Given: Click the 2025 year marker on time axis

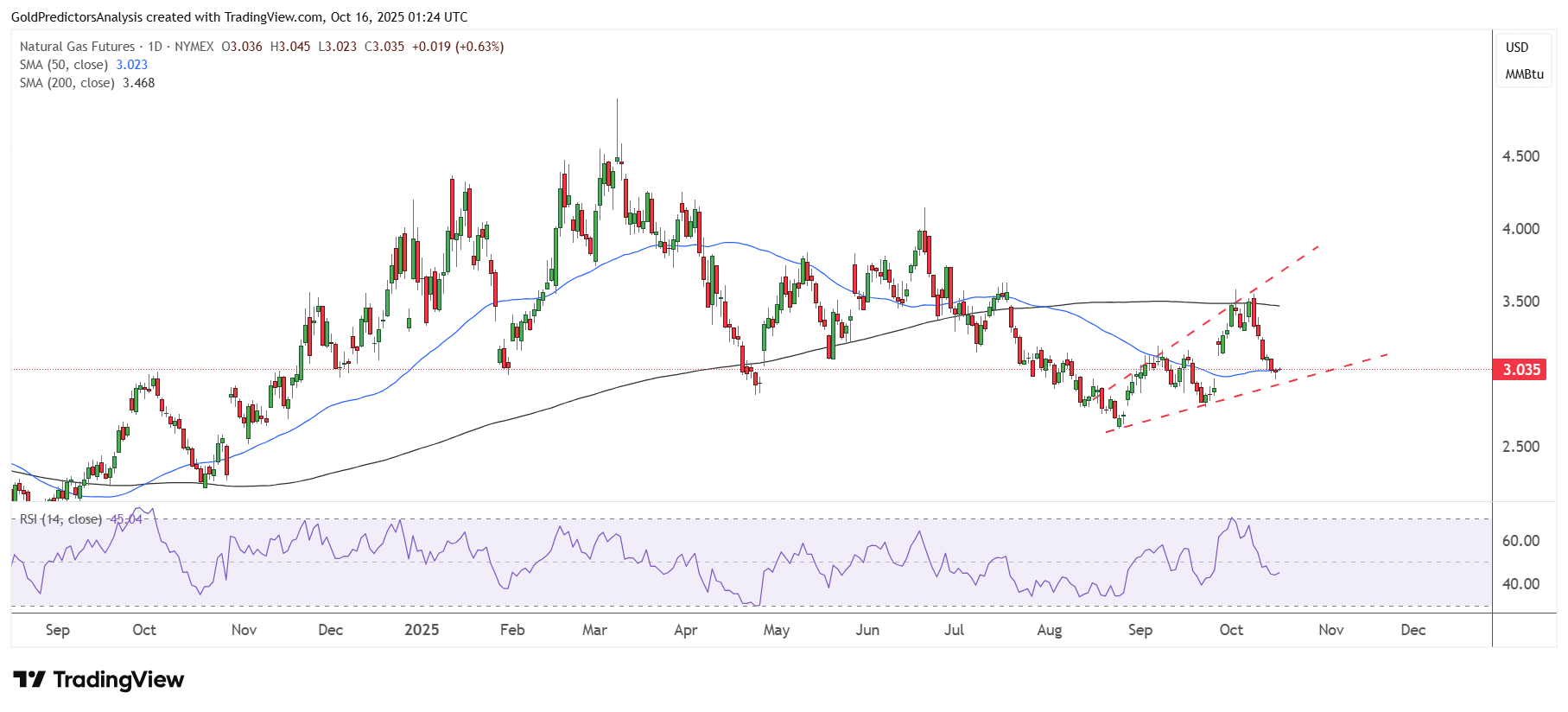Looking at the screenshot, I should pos(422,630).
